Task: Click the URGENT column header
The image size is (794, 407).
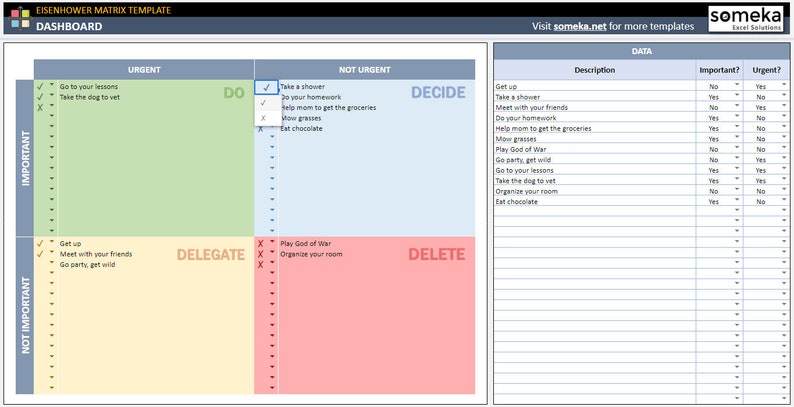Action: (x=144, y=70)
